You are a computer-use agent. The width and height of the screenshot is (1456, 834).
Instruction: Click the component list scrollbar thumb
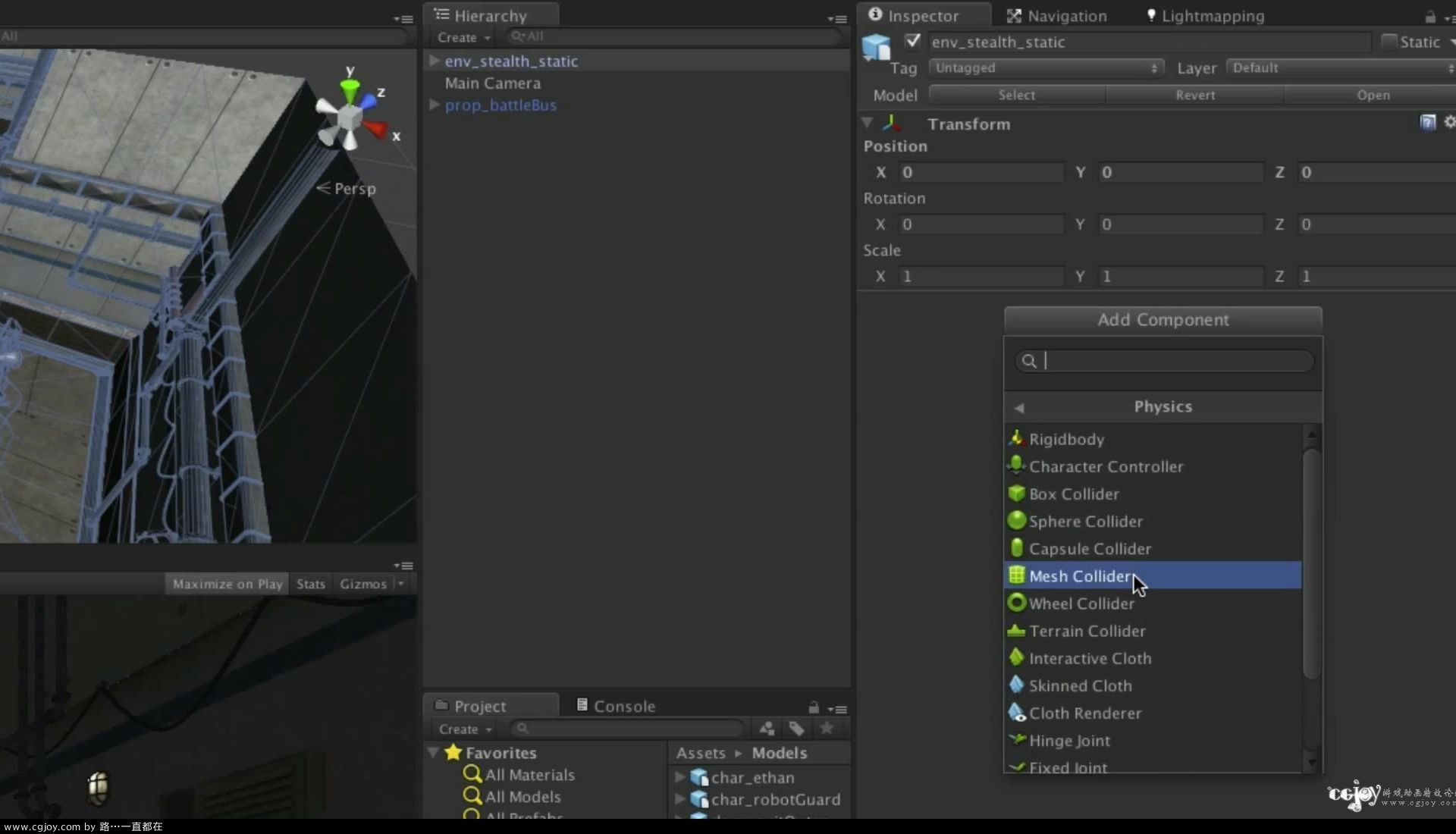(1311, 563)
